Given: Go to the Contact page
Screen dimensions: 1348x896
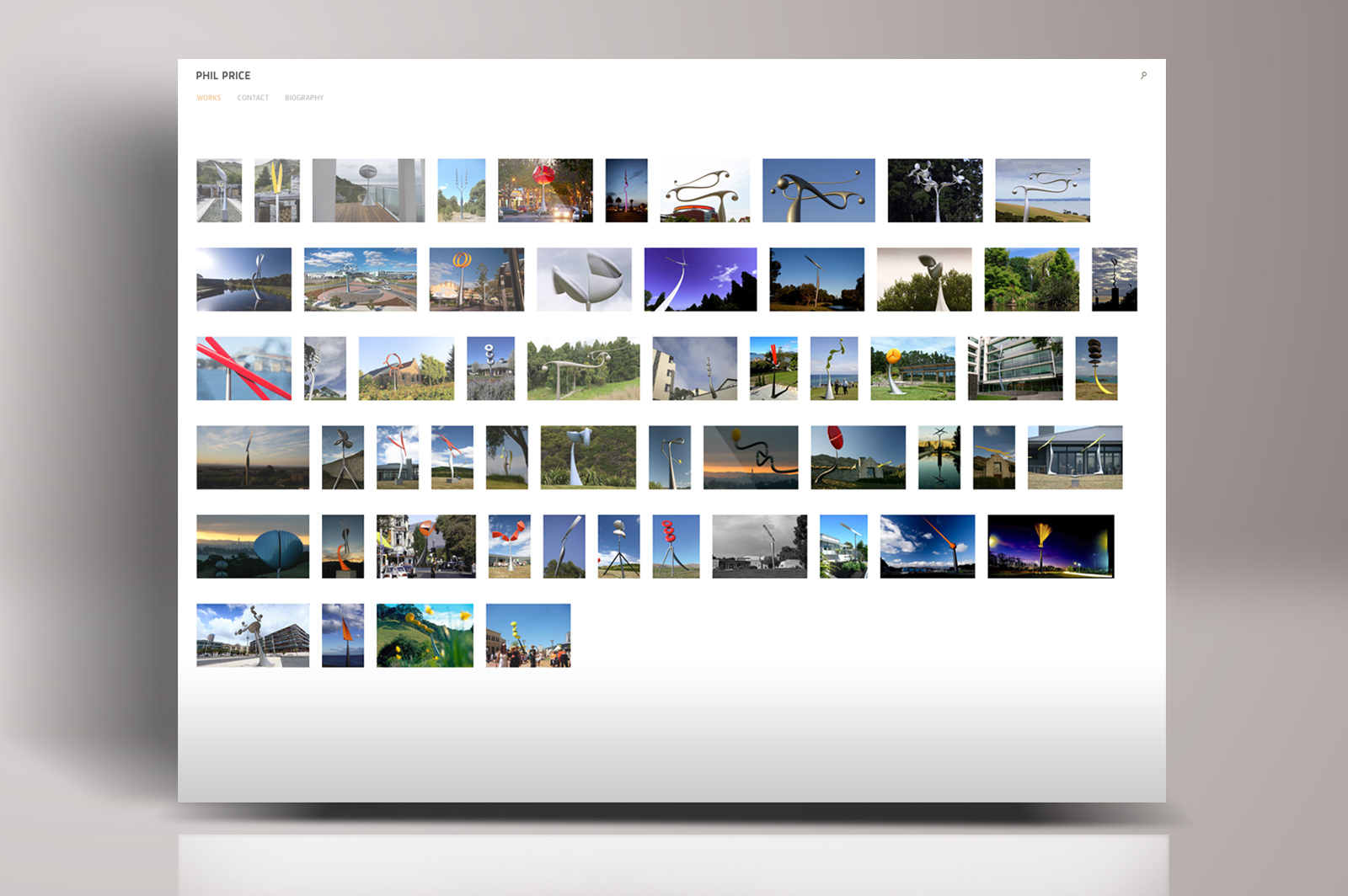Looking at the screenshot, I should [x=253, y=98].
